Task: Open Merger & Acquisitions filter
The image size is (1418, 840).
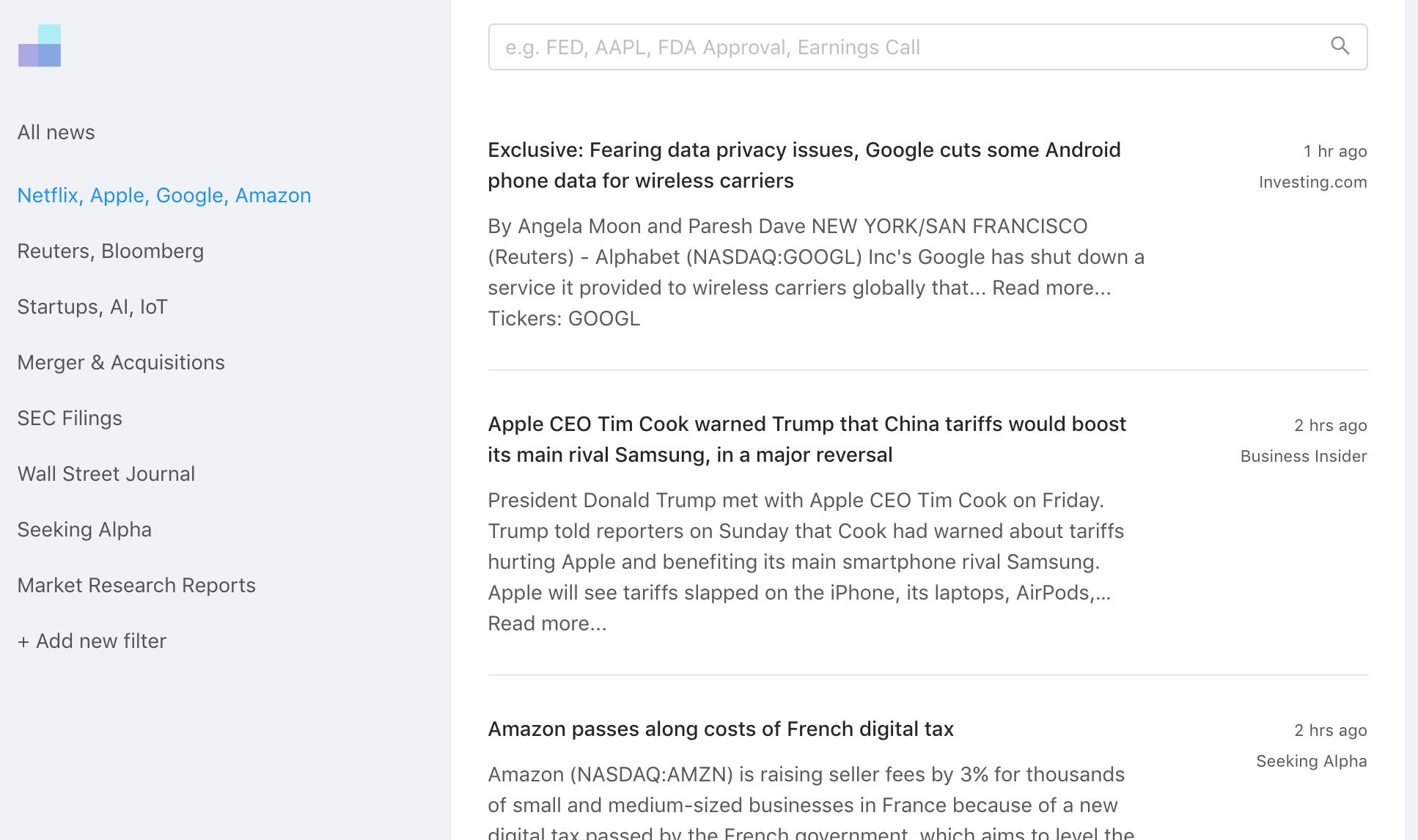Action: pos(121,363)
